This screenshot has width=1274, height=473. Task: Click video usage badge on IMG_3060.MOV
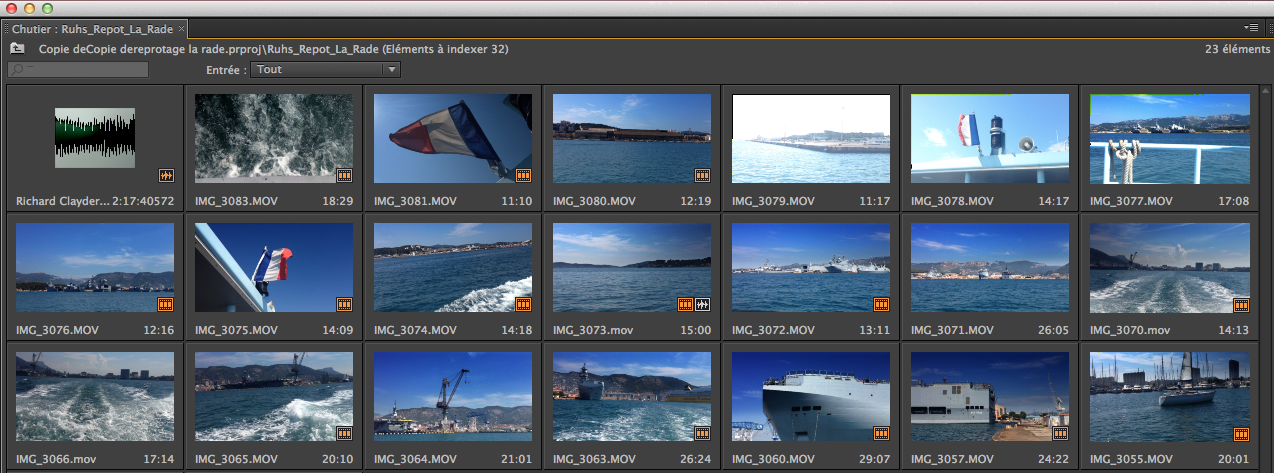point(881,433)
